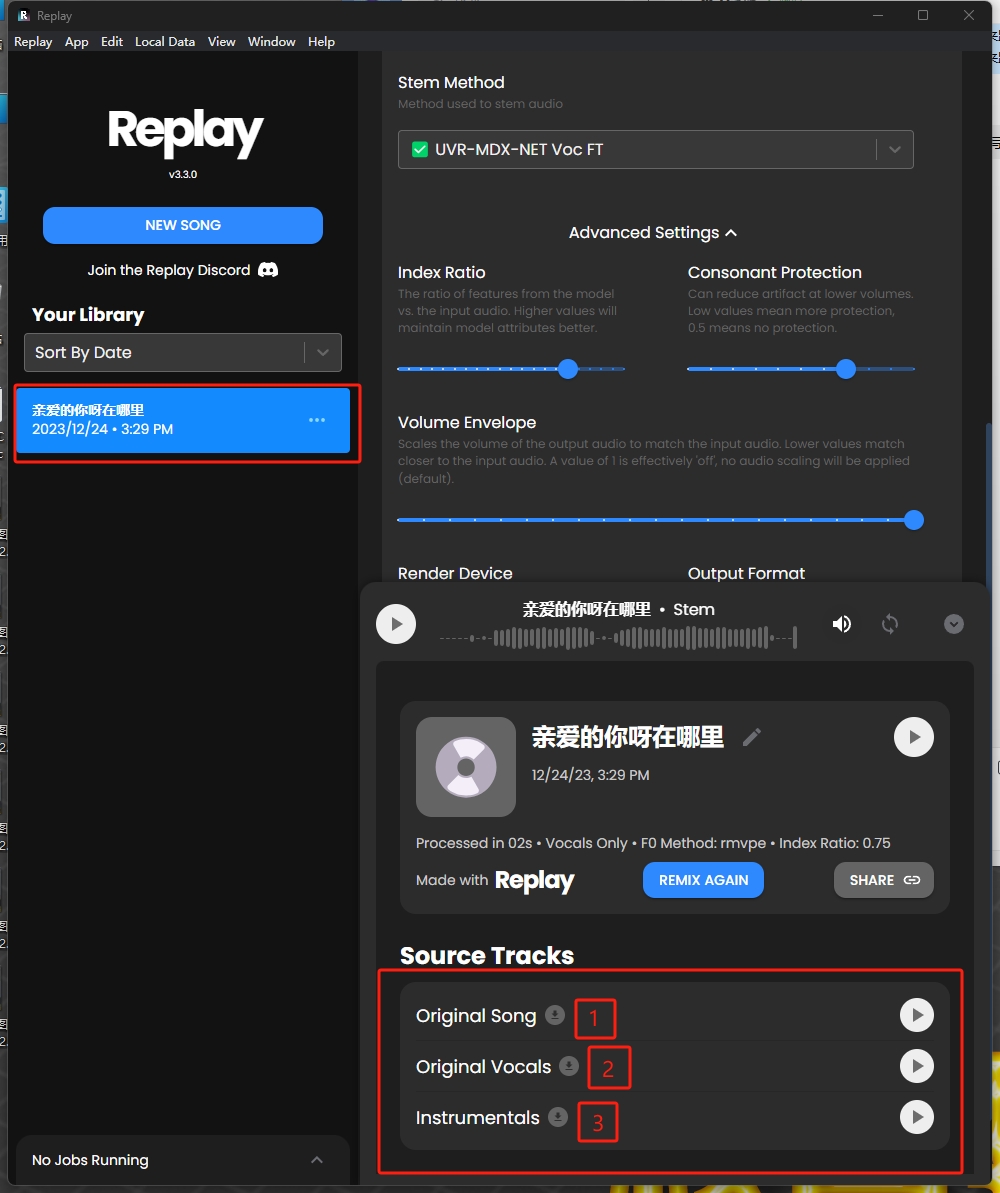This screenshot has width=1000, height=1193.
Task: Download the Original Vocals track
Action: pyautogui.click(x=568, y=1066)
